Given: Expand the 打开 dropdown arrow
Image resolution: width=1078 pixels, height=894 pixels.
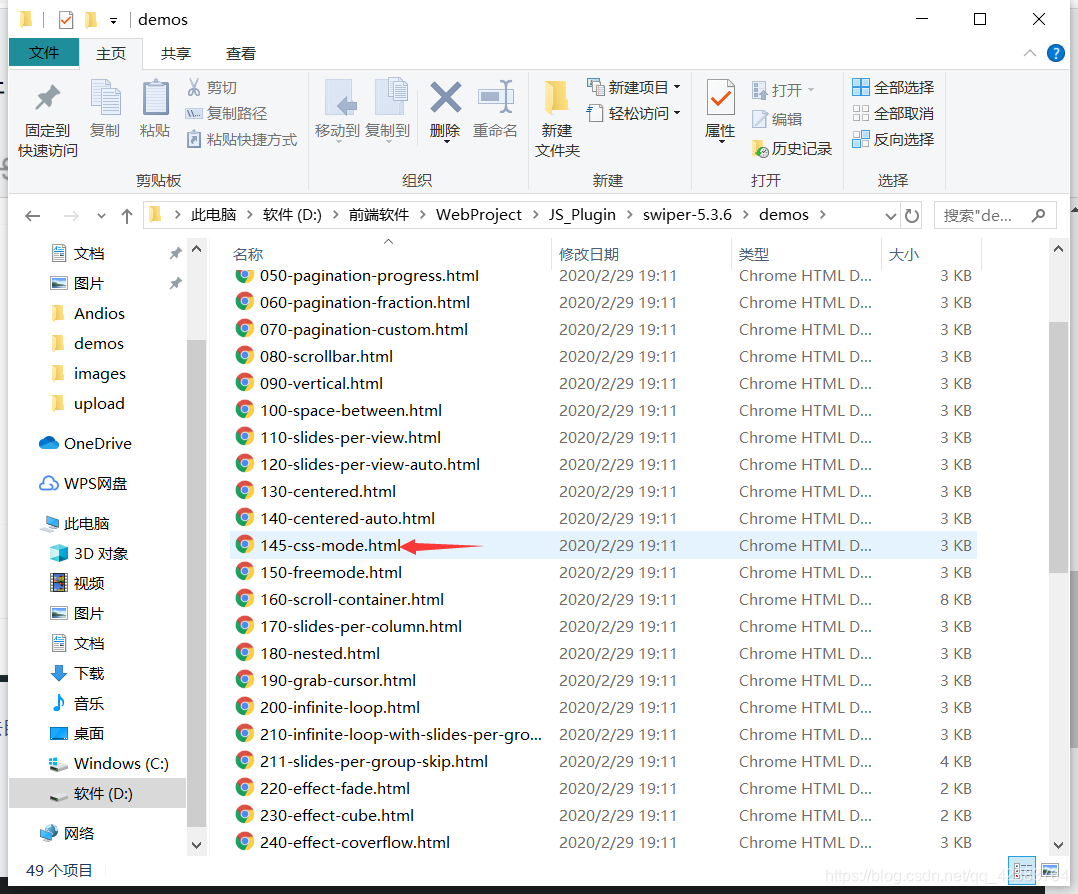Looking at the screenshot, I should (x=811, y=90).
